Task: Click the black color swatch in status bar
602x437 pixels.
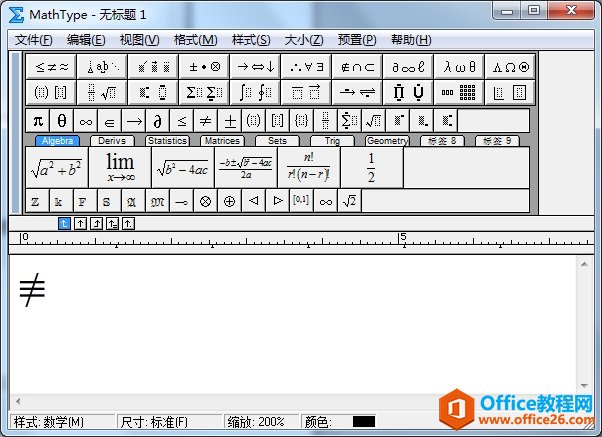Action: click(x=364, y=422)
